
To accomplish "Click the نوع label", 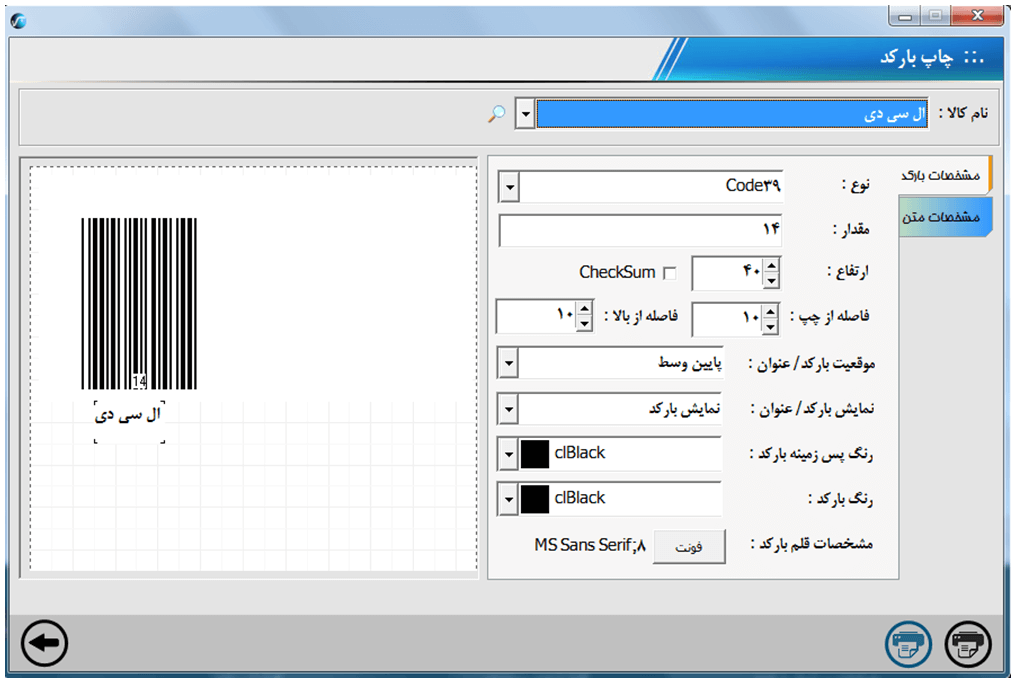I will point(856,185).
